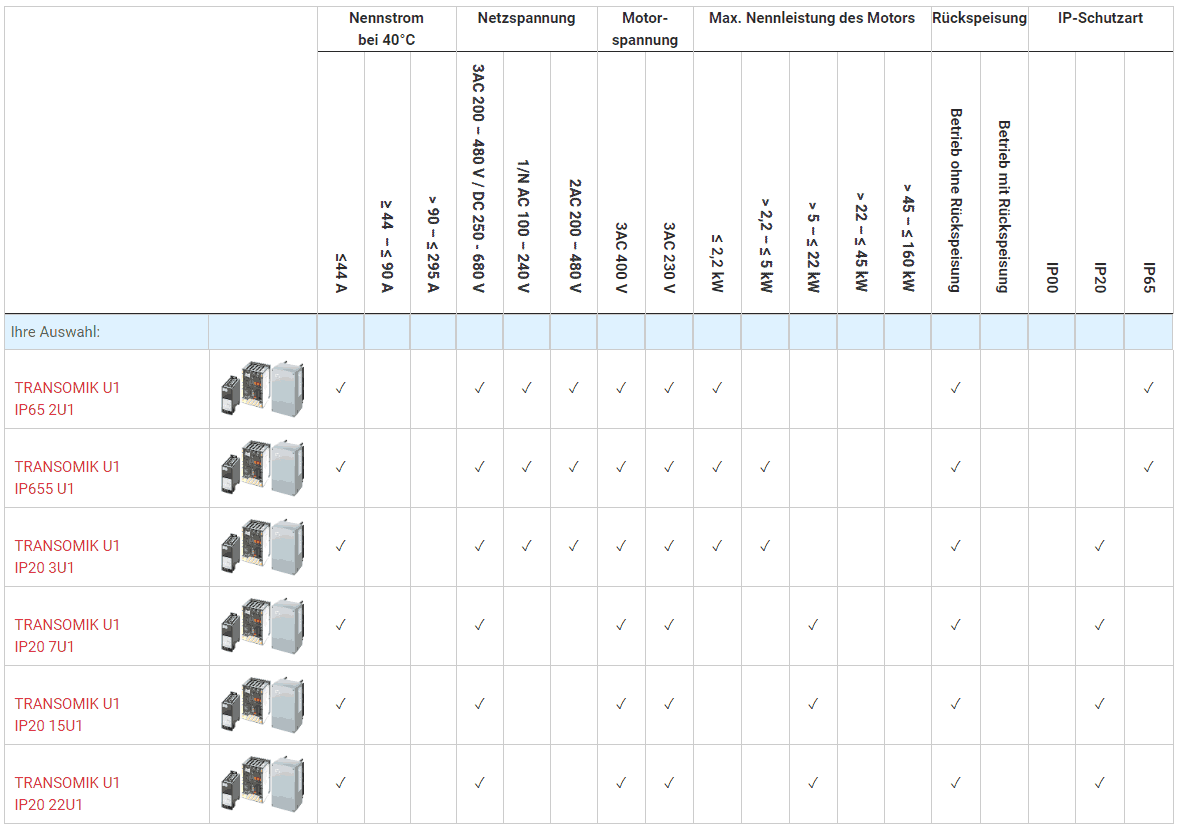Click the Betrieb ohne Rückspeisung checkmark in IP20 22U1 row

[956, 783]
